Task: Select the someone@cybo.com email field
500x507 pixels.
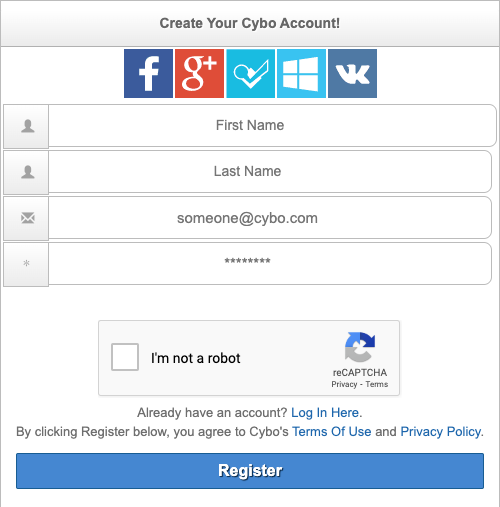Action: 270,217
